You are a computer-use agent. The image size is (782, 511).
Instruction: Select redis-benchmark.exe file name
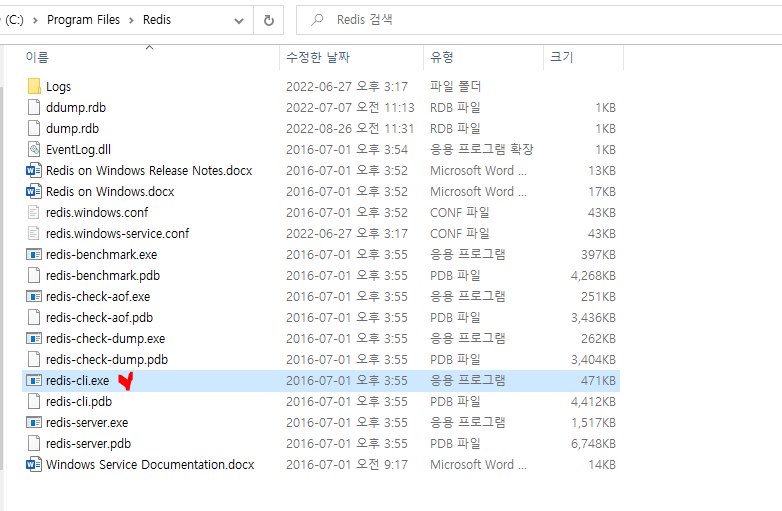pos(101,254)
